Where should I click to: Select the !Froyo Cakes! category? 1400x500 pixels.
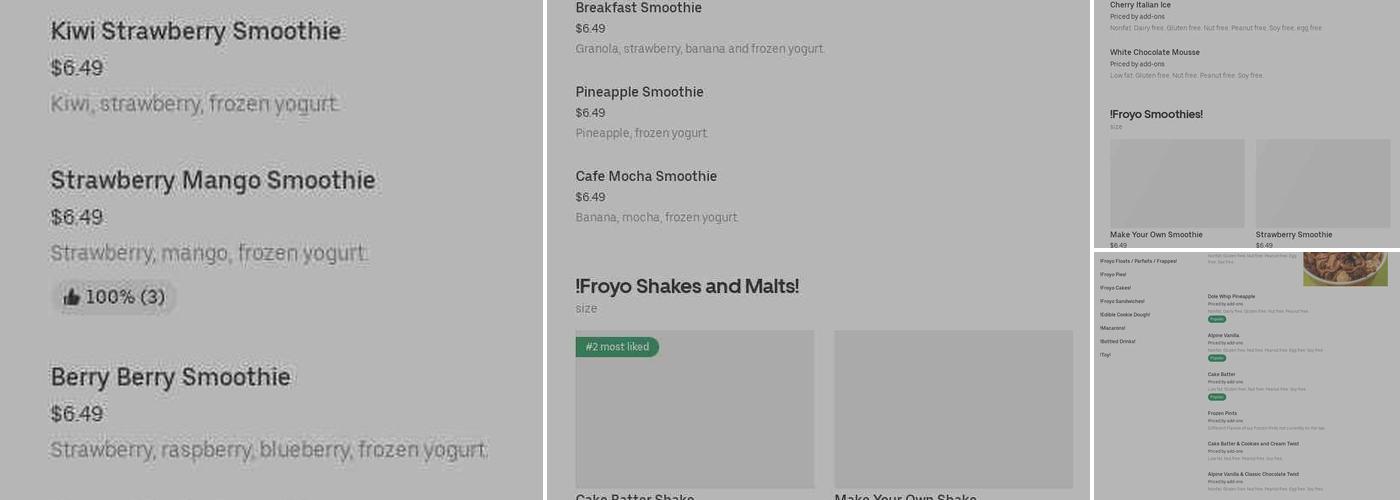(1115, 288)
